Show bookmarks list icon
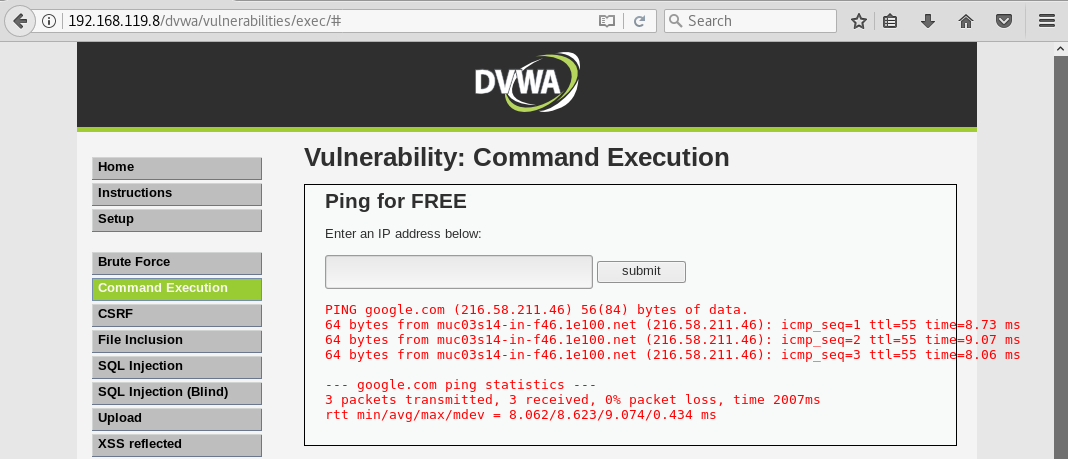 890,21
